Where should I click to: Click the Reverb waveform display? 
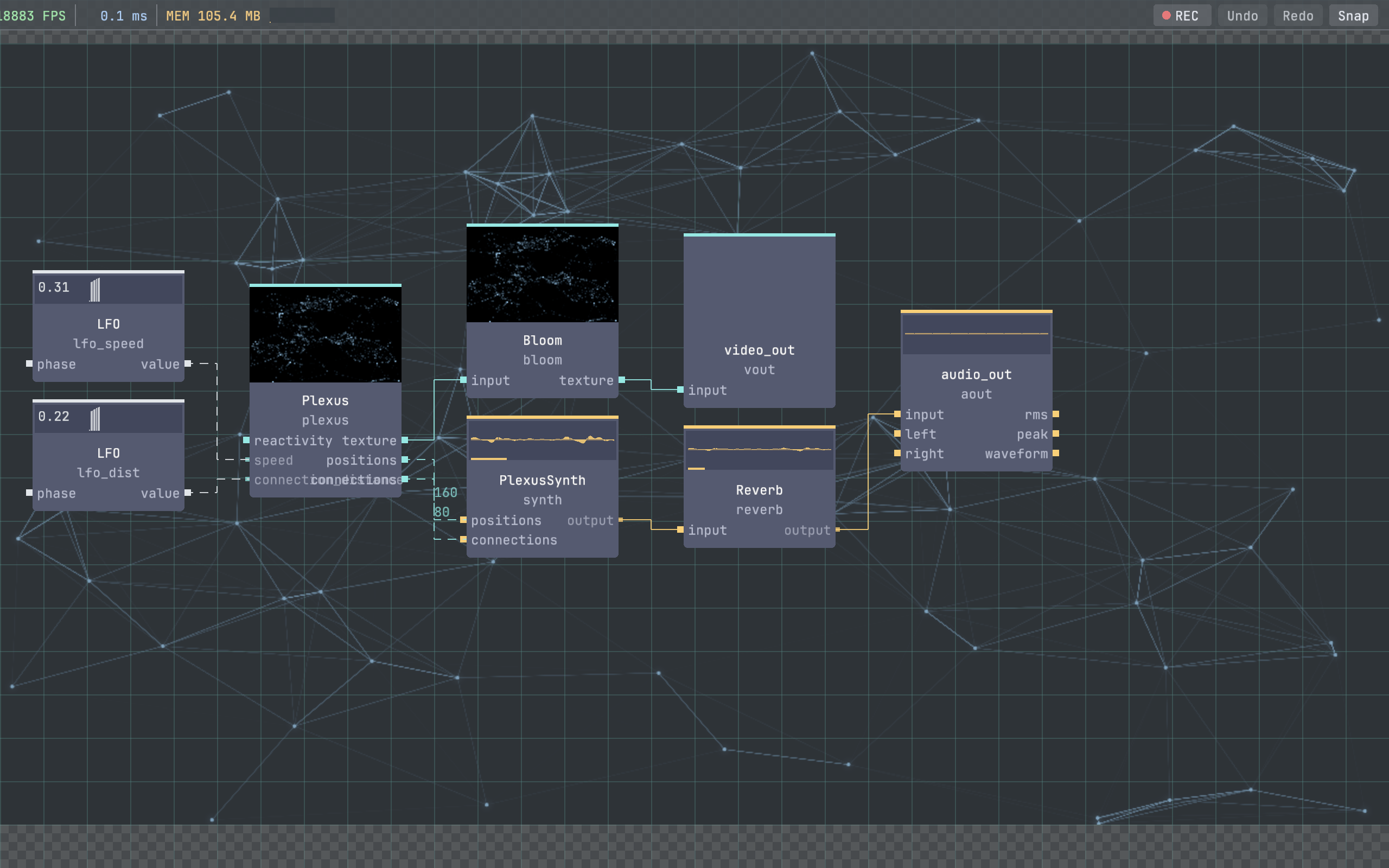coord(760,450)
